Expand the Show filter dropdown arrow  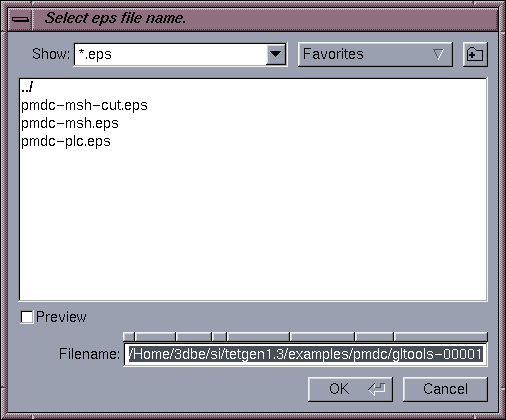276,54
